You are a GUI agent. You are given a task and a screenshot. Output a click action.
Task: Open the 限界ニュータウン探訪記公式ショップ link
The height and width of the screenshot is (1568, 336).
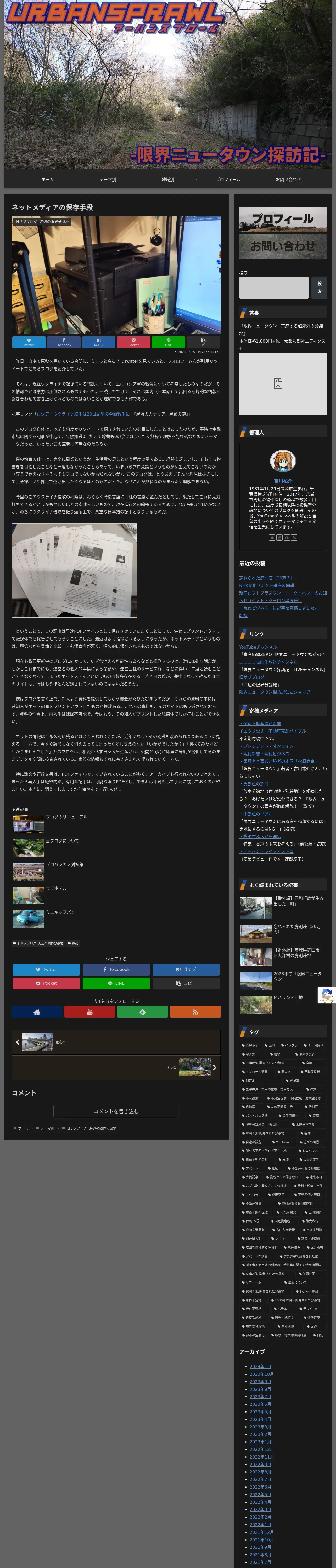tap(275, 692)
